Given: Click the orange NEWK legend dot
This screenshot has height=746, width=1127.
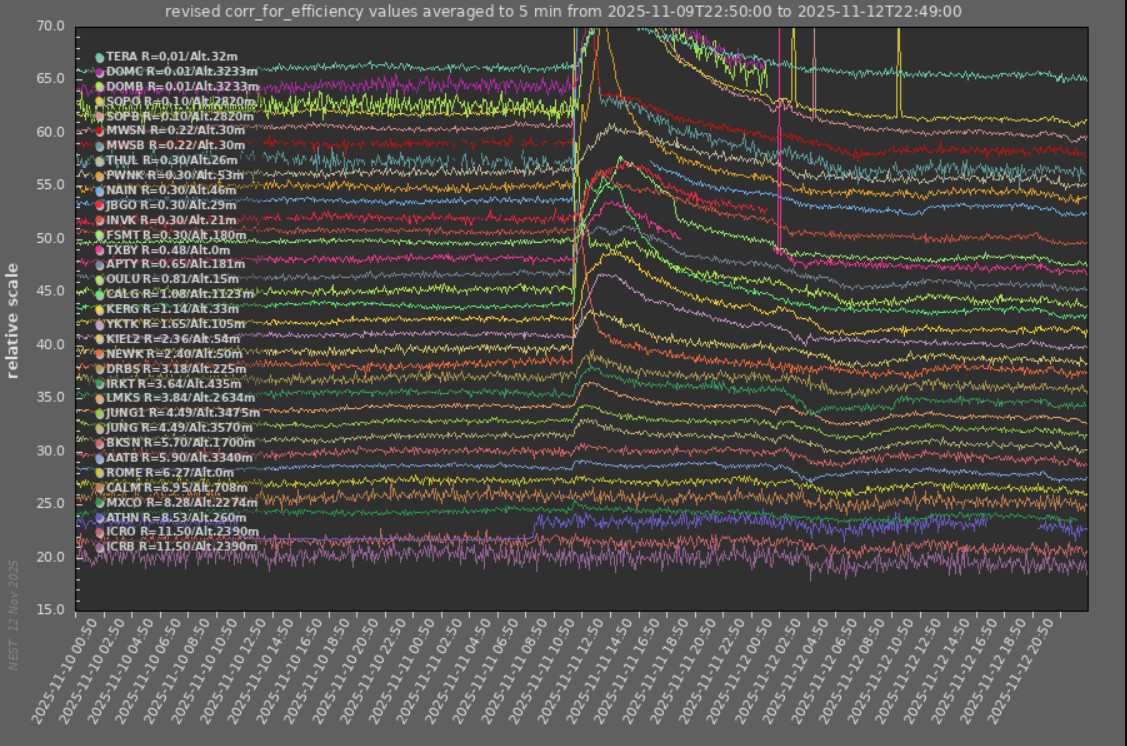Looking at the screenshot, I should (x=99, y=354).
